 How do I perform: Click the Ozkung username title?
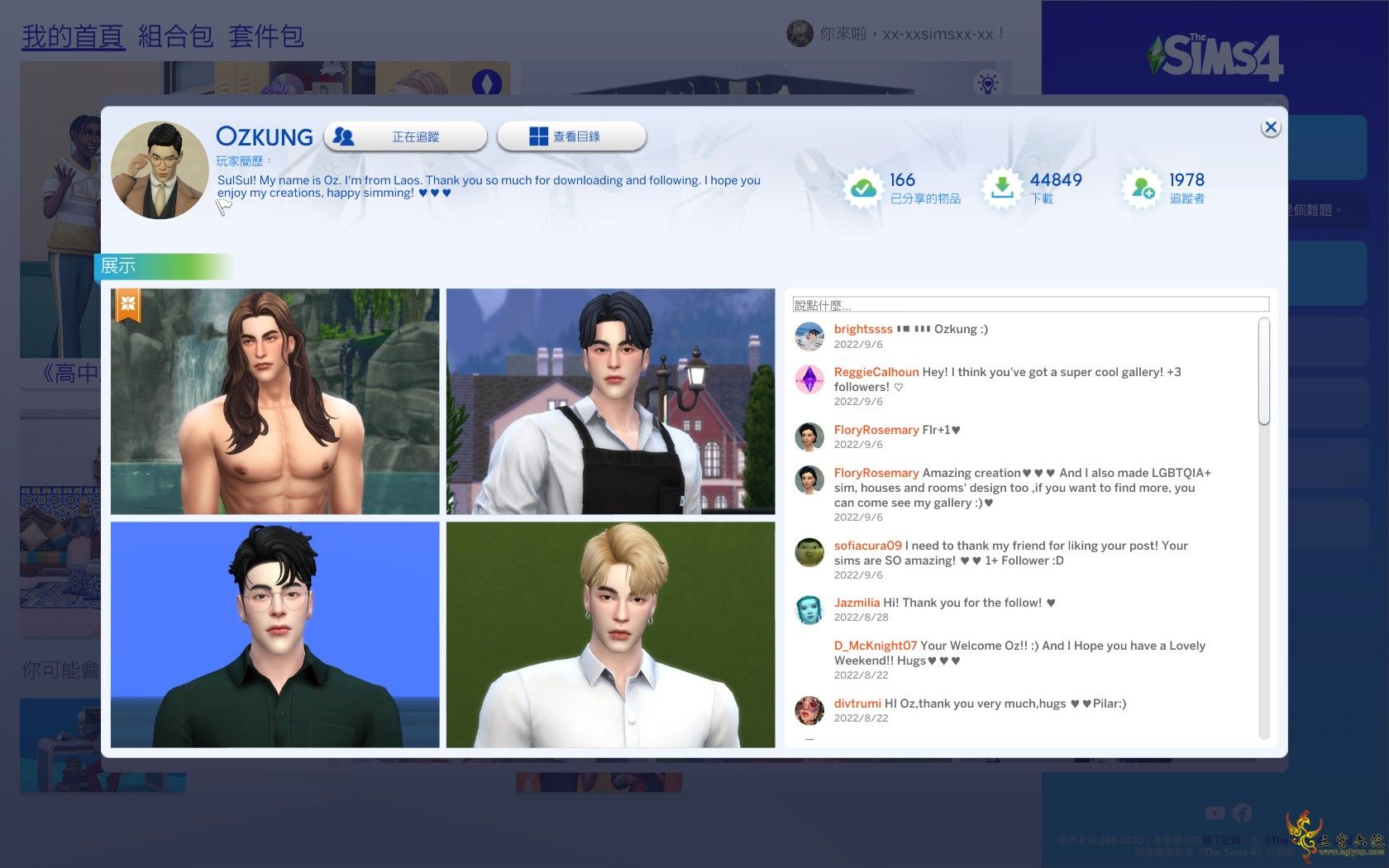pyautogui.click(x=265, y=136)
